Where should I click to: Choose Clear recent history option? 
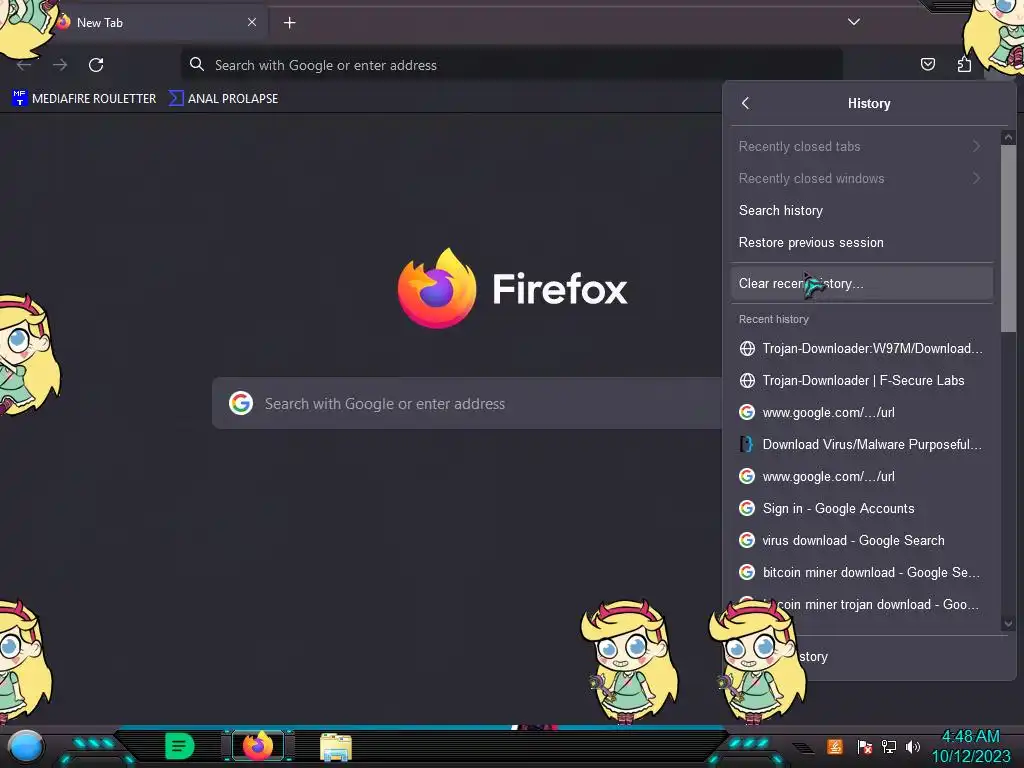click(861, 283)
